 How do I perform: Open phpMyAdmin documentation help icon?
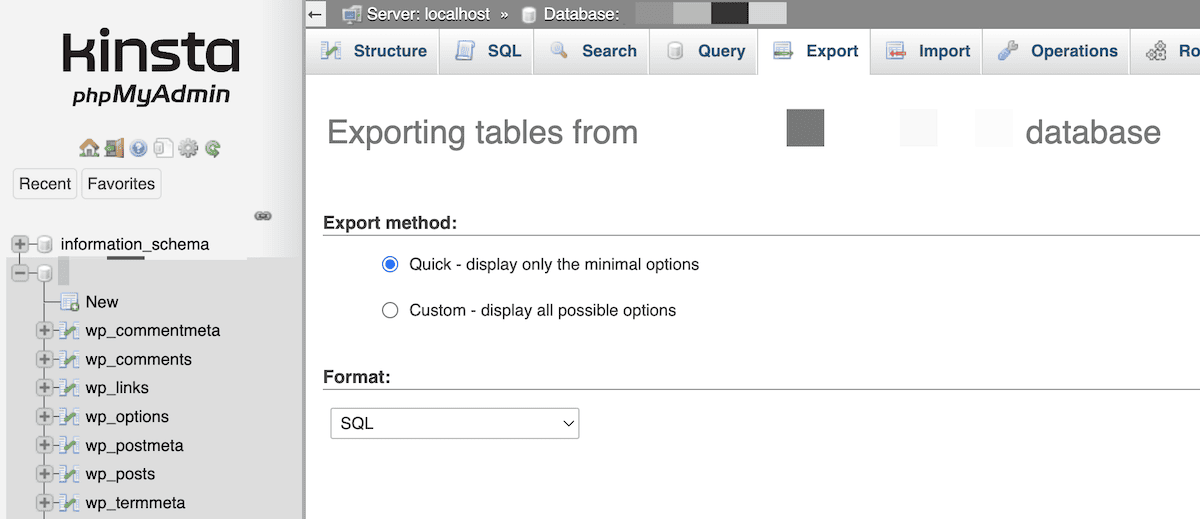click(x=139, y=149)
